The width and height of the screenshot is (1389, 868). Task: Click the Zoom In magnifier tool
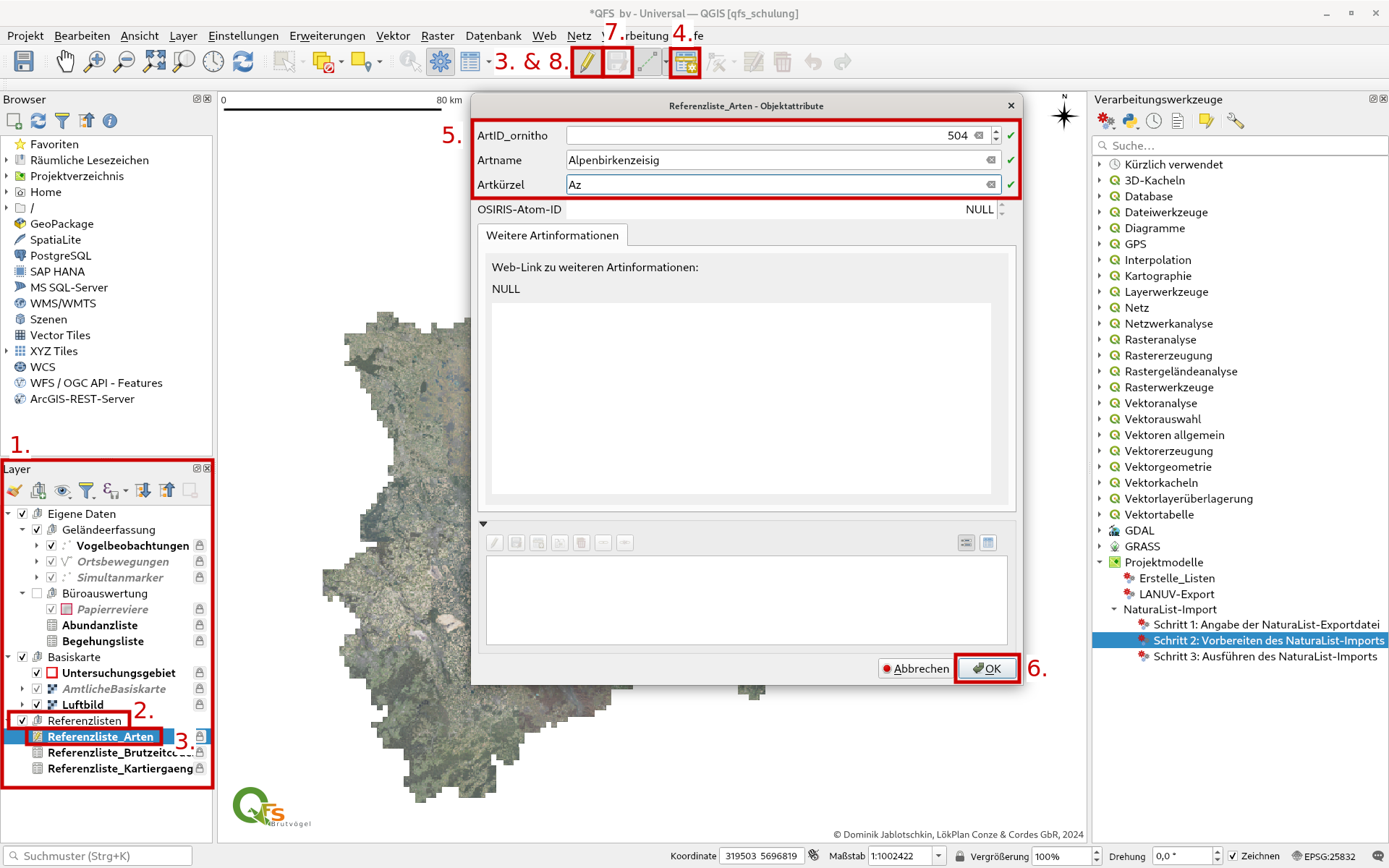tap(95, 62)
